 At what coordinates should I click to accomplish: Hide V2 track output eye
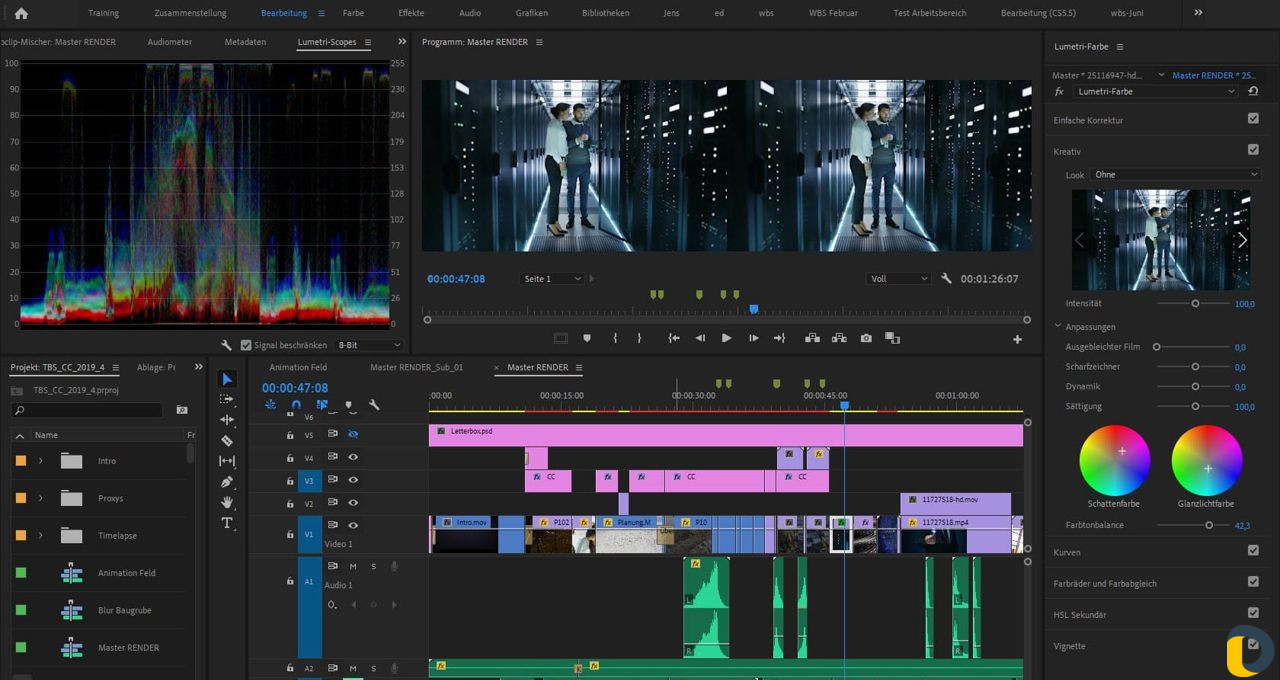tap(353, 503)
